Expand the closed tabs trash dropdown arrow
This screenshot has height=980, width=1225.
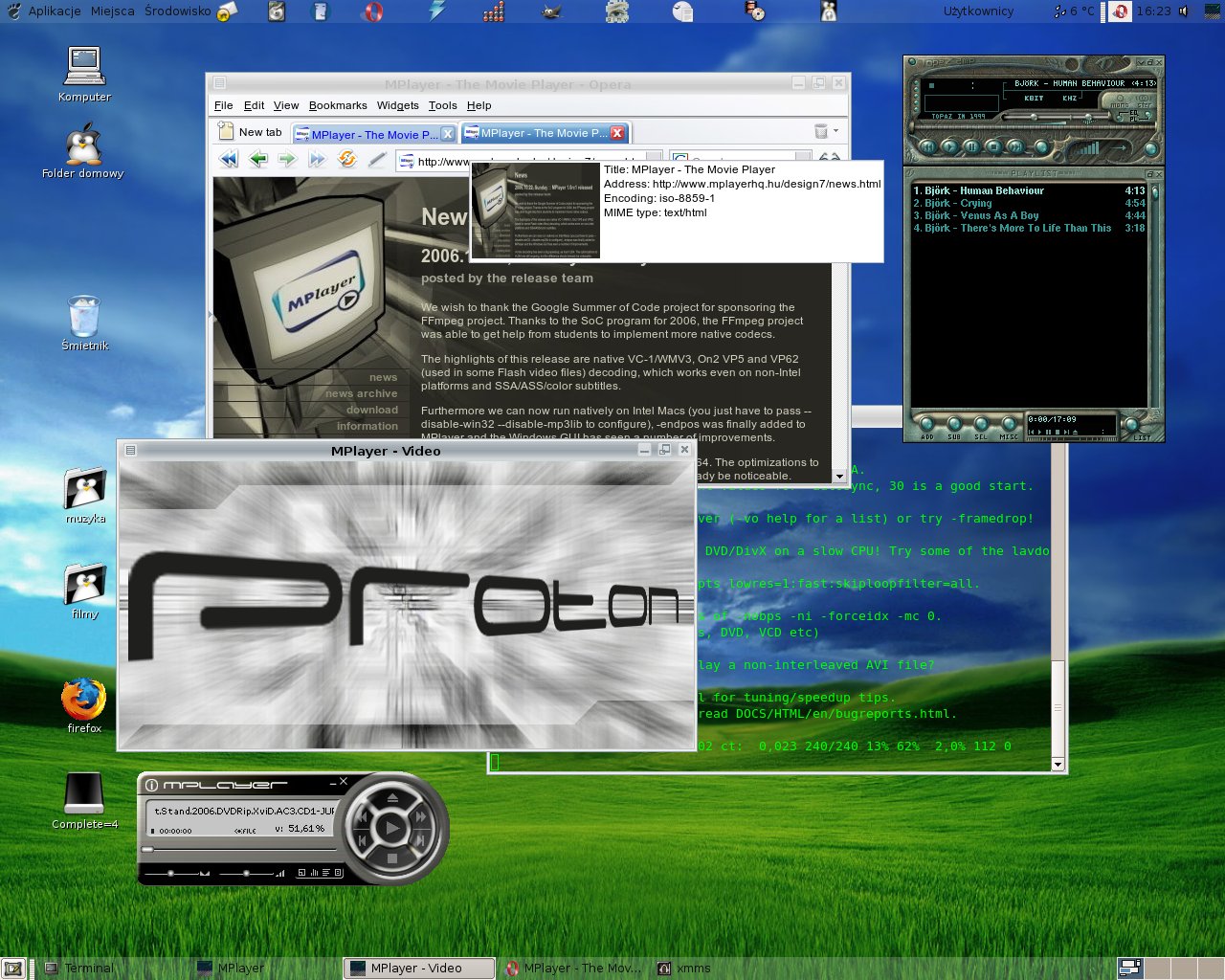click(x=835, y=131)
